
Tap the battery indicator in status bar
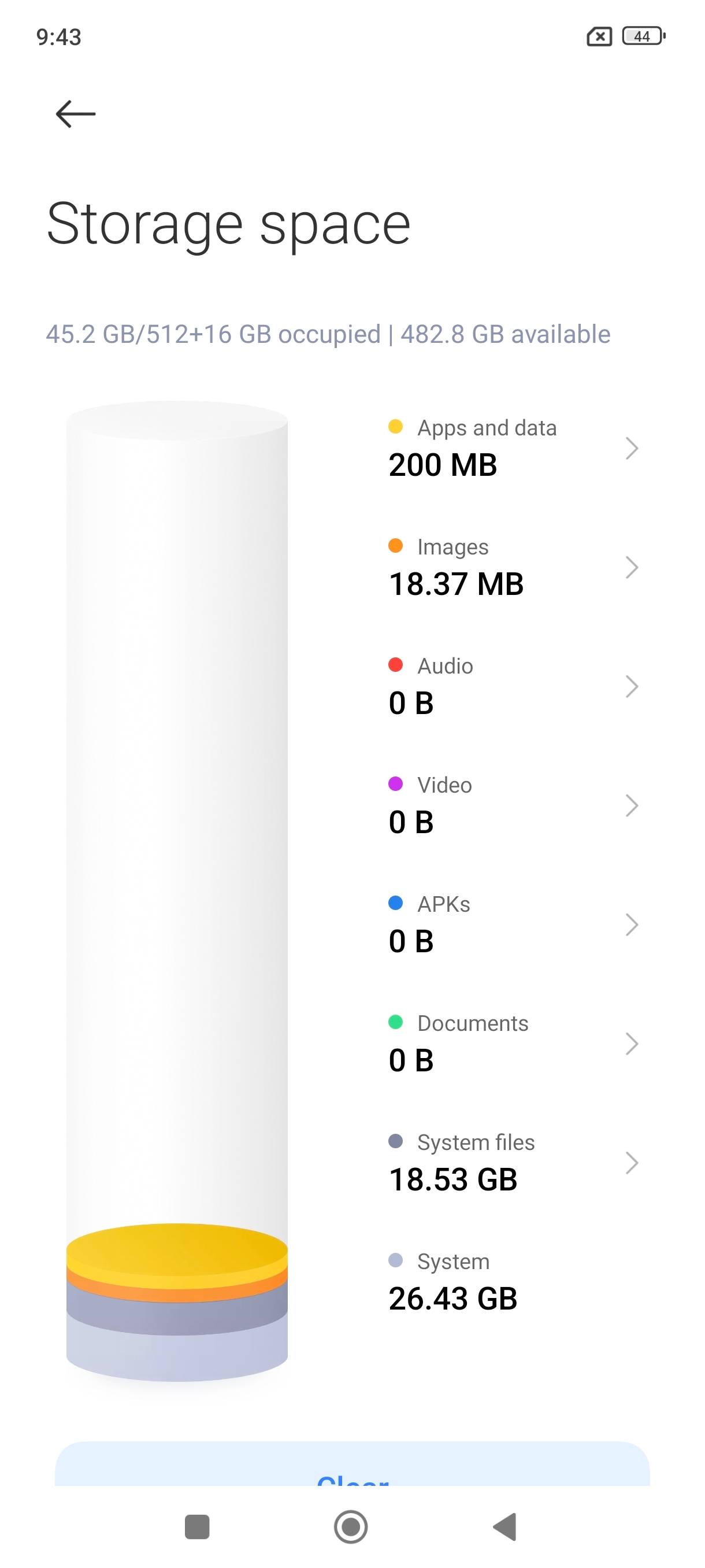644,36
